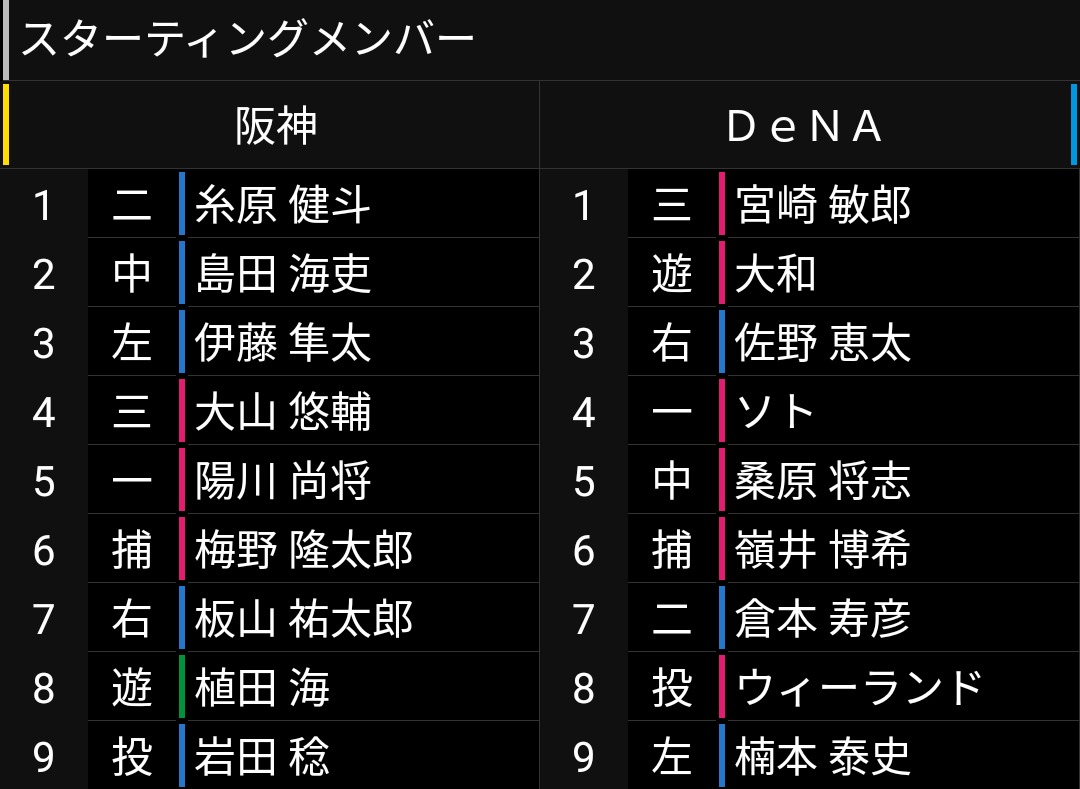1080x789 pixels.
Task: Click player 板山 祐太郎
Action: (304, 619)
